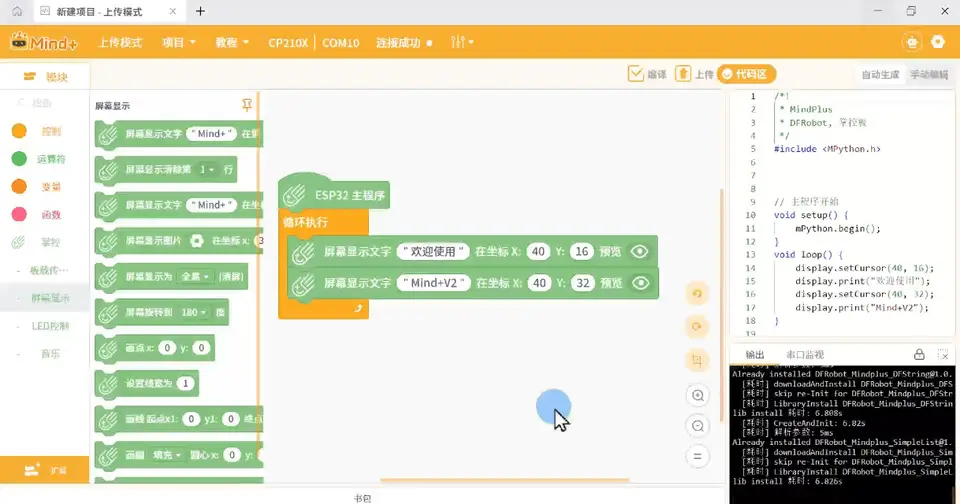
Task: Toggle the preview eye on the Mind+V2 block
Action: (x=640, y=283)
